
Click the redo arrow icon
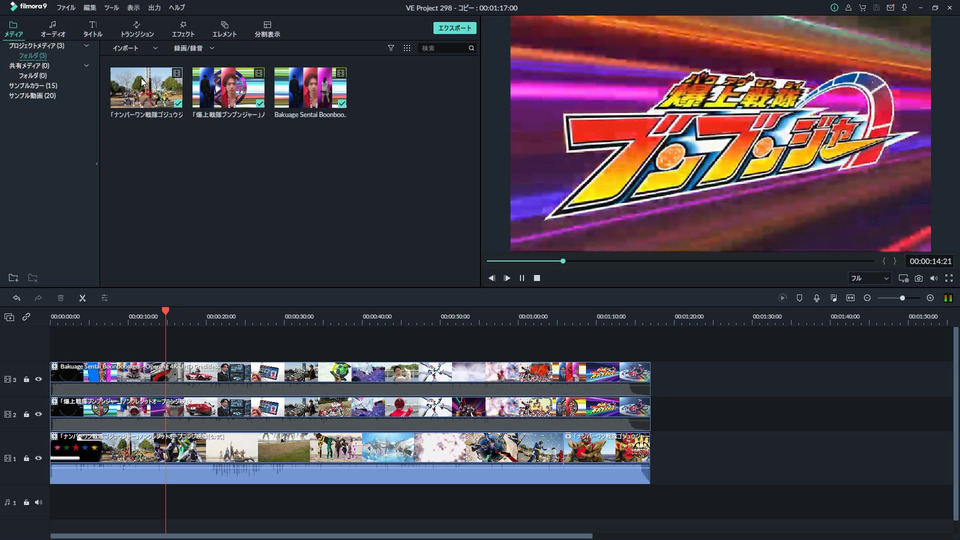[38, 298]
